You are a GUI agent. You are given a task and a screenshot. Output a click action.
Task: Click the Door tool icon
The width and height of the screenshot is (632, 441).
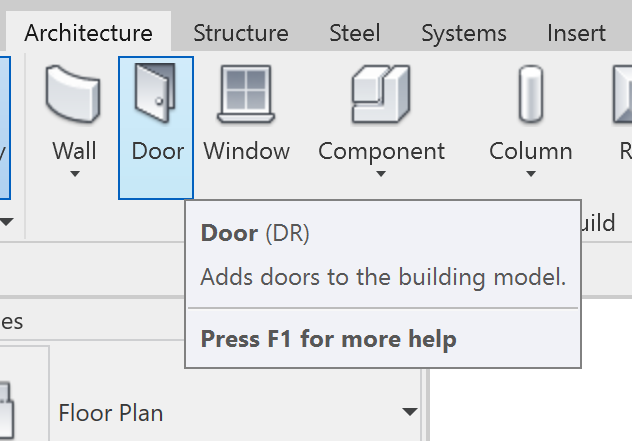pos(156,95)
